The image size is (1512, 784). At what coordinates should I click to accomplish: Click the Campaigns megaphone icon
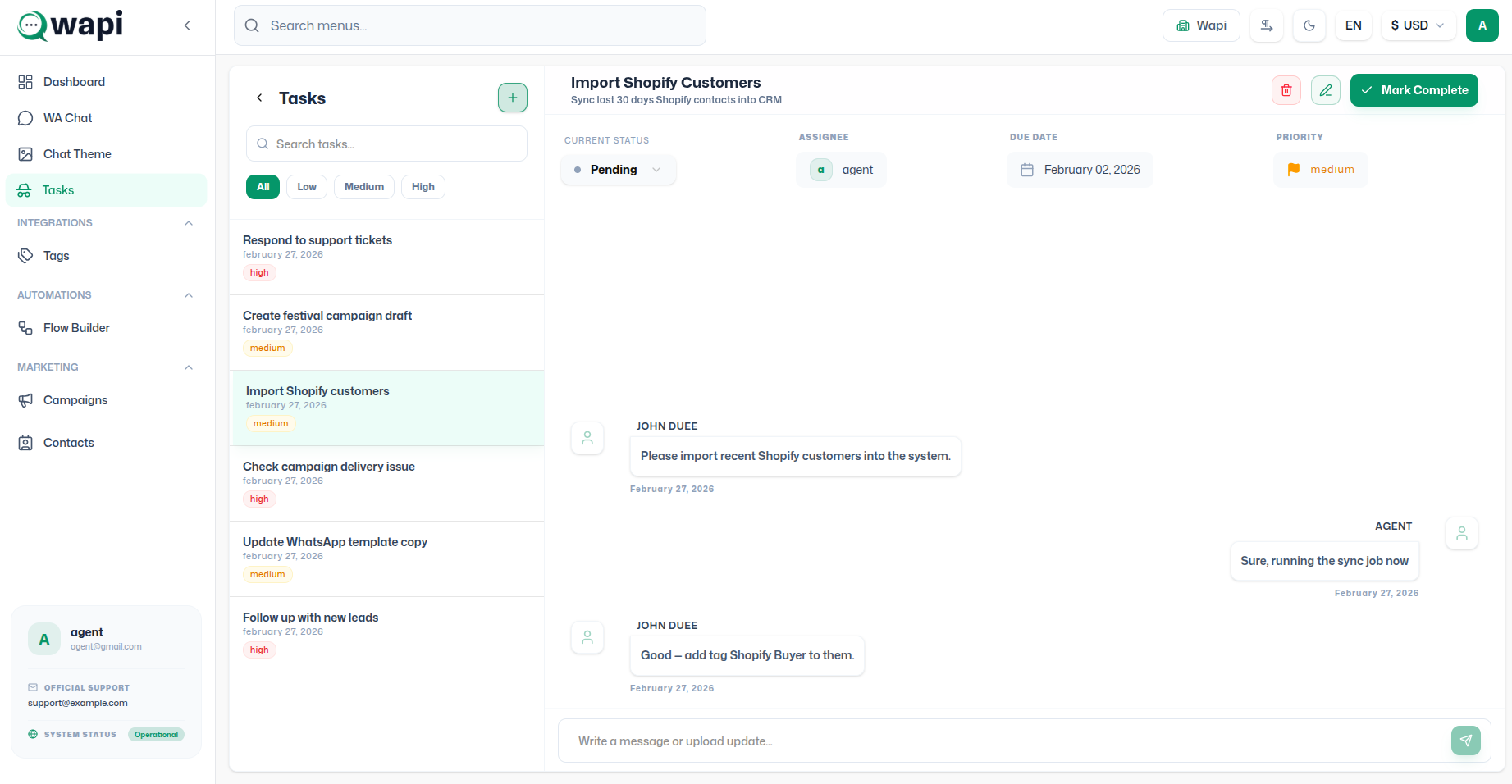click(25, 400)
